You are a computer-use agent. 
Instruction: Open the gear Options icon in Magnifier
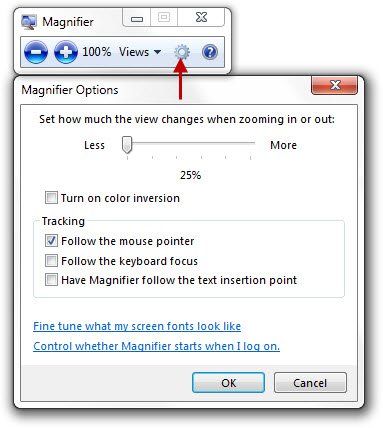pyautogui.click(x=182, y=52)
